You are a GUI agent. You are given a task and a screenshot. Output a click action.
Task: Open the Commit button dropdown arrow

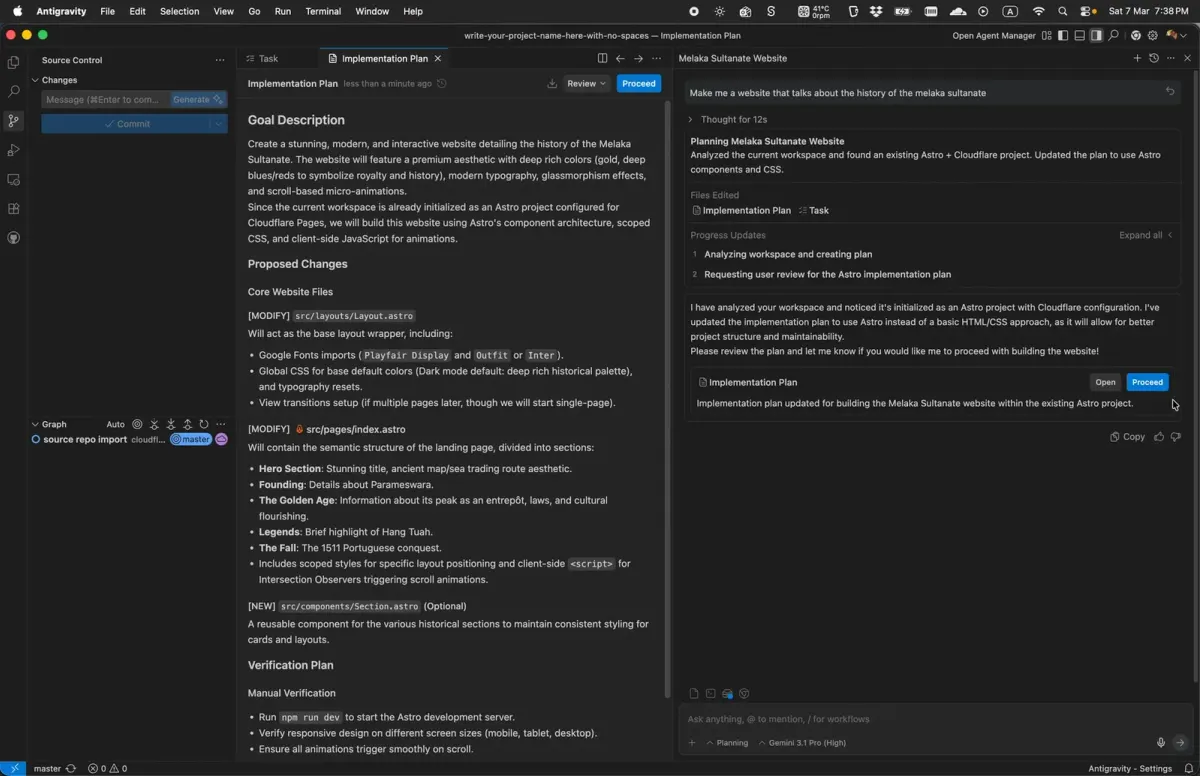click(219, 124)
